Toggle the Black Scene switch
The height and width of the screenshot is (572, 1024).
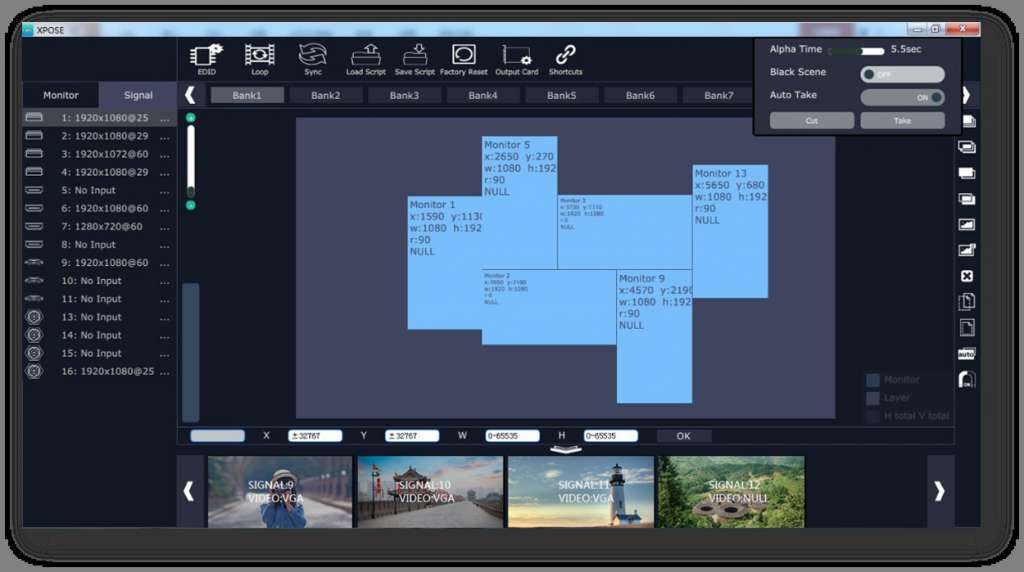(902, 74)
